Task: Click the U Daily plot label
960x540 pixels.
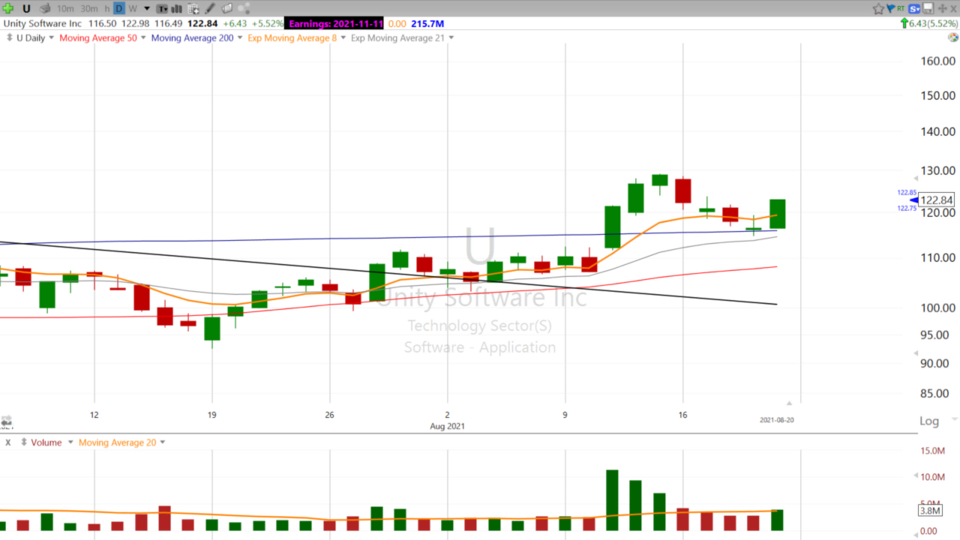Action: (x=31, y=38)
